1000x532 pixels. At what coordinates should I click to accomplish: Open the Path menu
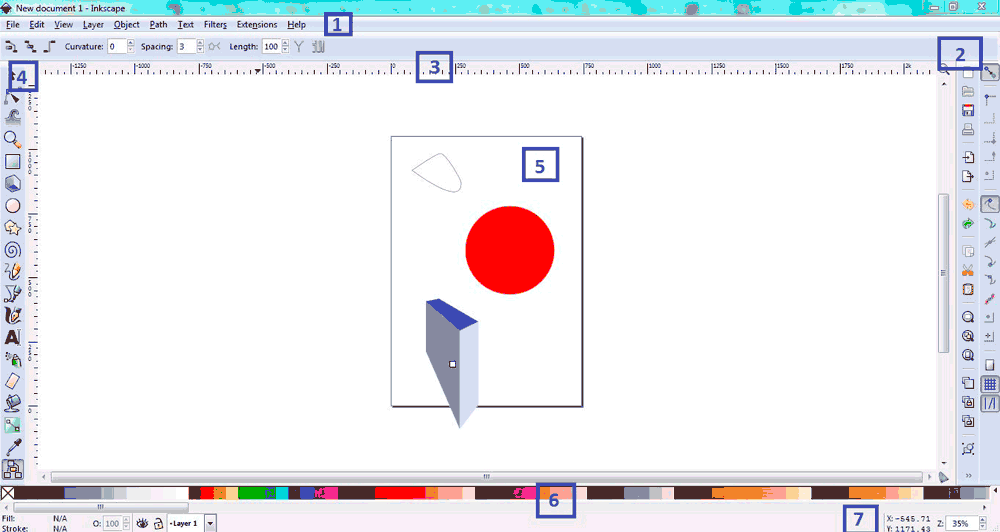pos(158,24)
